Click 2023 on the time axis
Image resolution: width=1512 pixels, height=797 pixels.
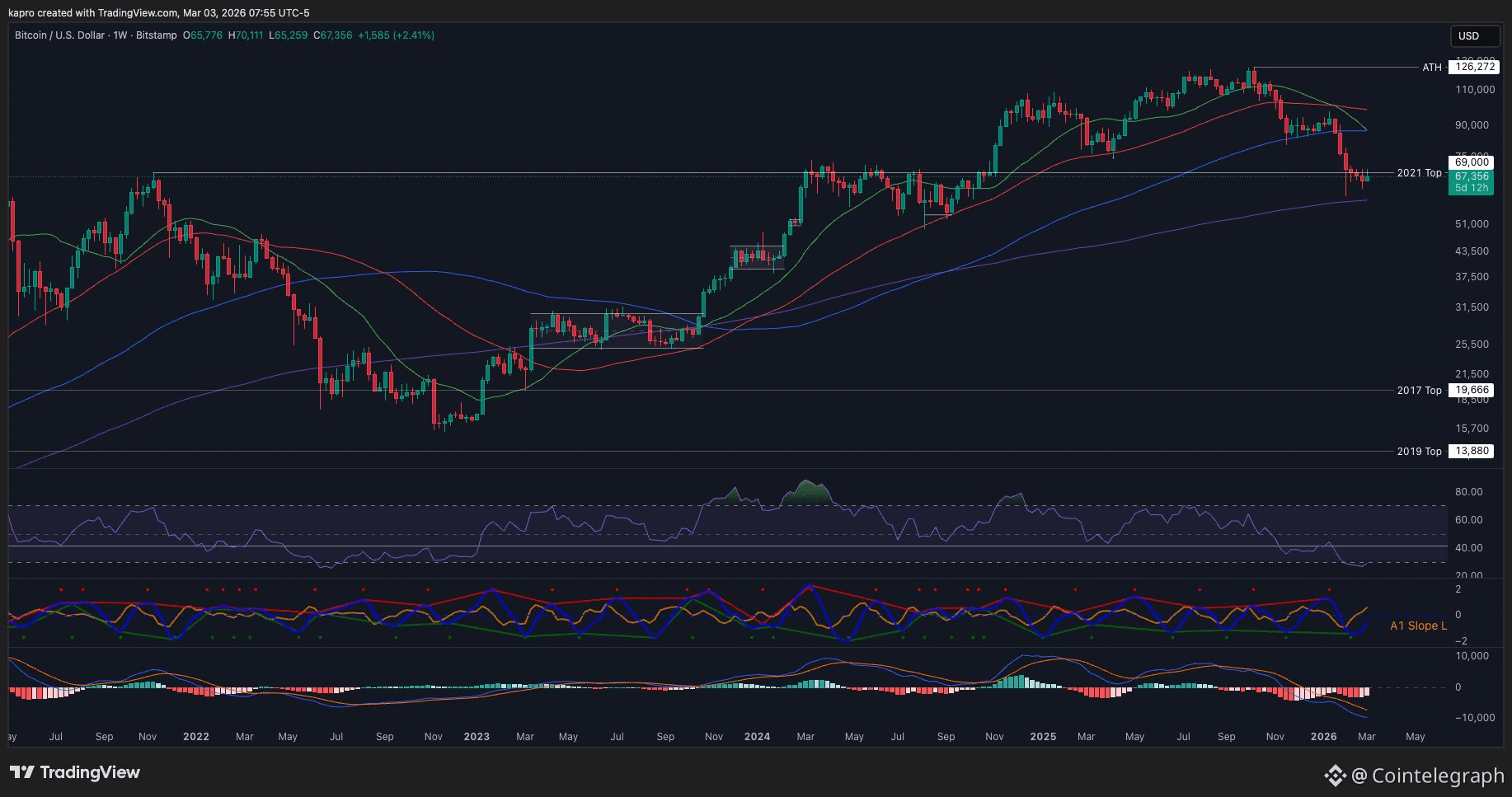[x=477, y=737]
